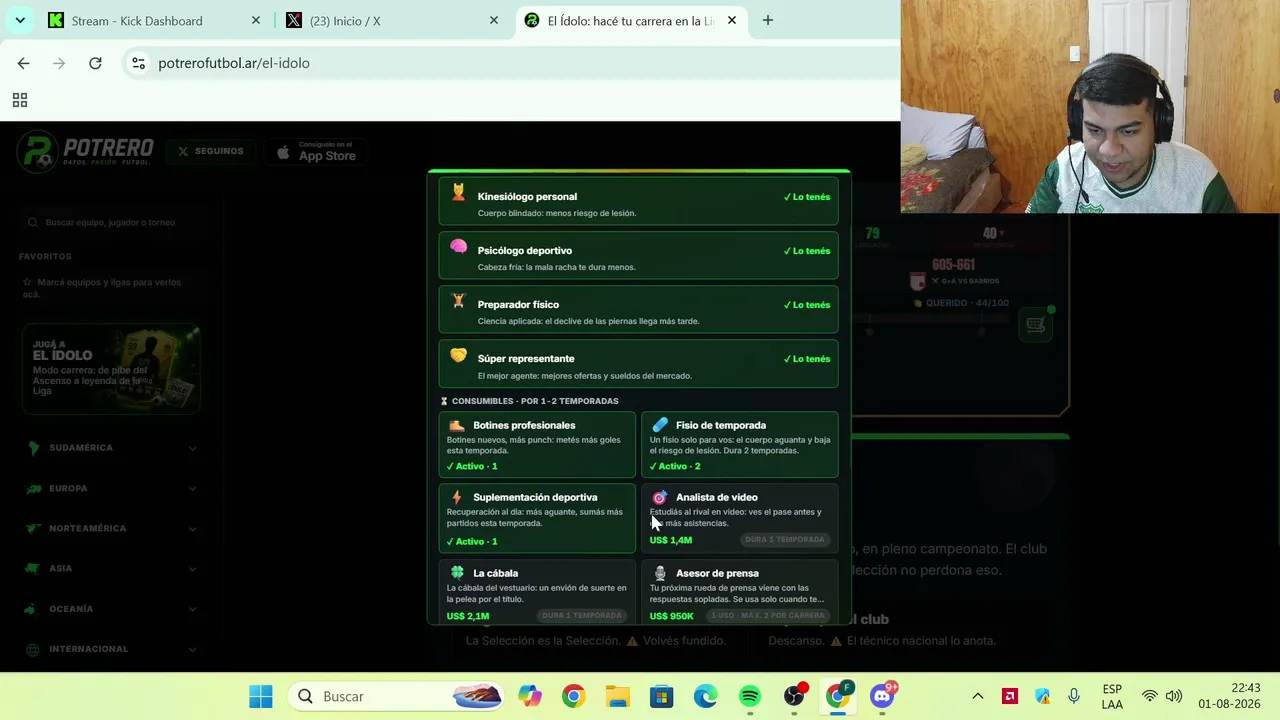Click the La cábala clover icon
Screen dimensions: 1280x720
coord(457,573)
